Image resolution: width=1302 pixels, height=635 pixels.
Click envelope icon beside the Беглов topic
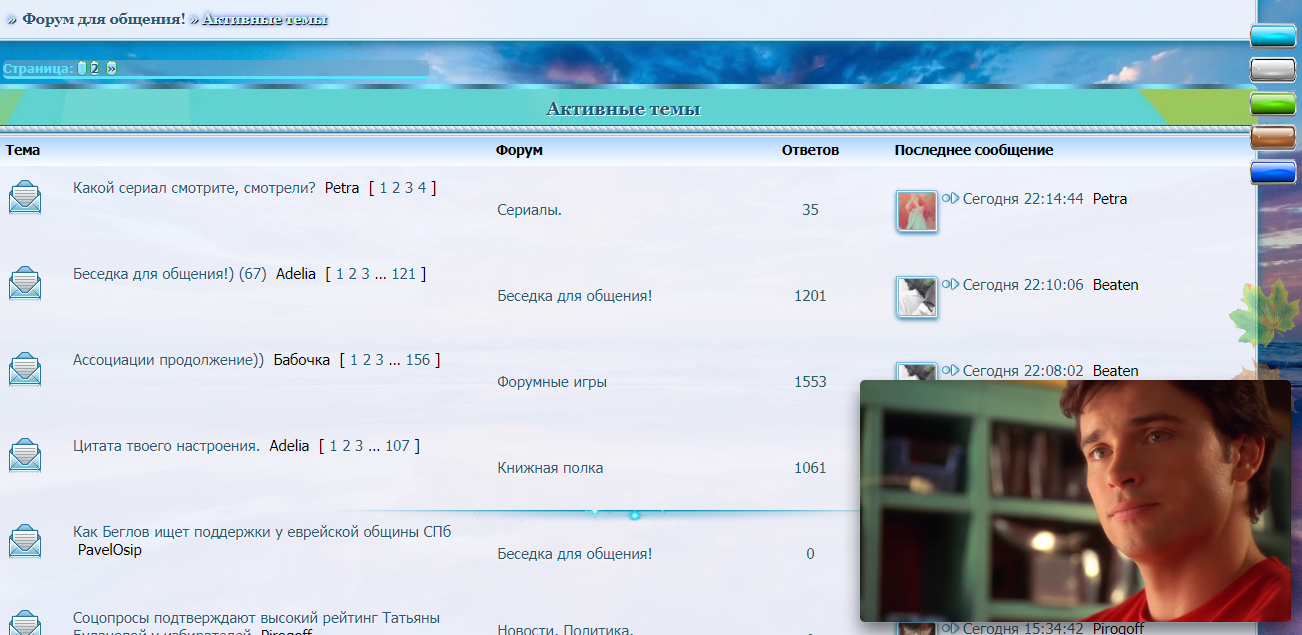(x=25, y=541)
